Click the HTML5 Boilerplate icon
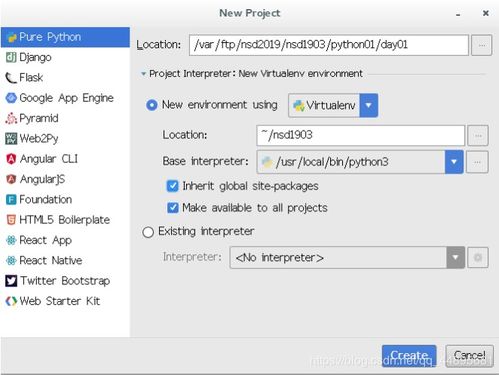499x375 pixels. point(11,220)
